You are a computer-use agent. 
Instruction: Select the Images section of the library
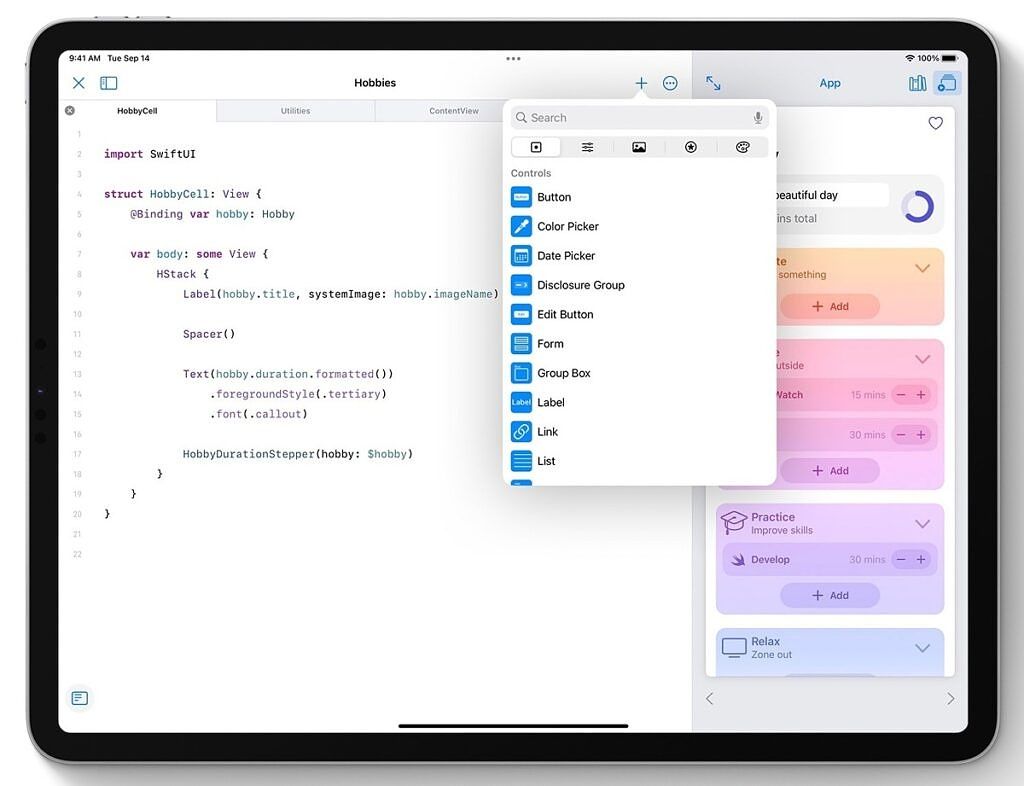639,147
